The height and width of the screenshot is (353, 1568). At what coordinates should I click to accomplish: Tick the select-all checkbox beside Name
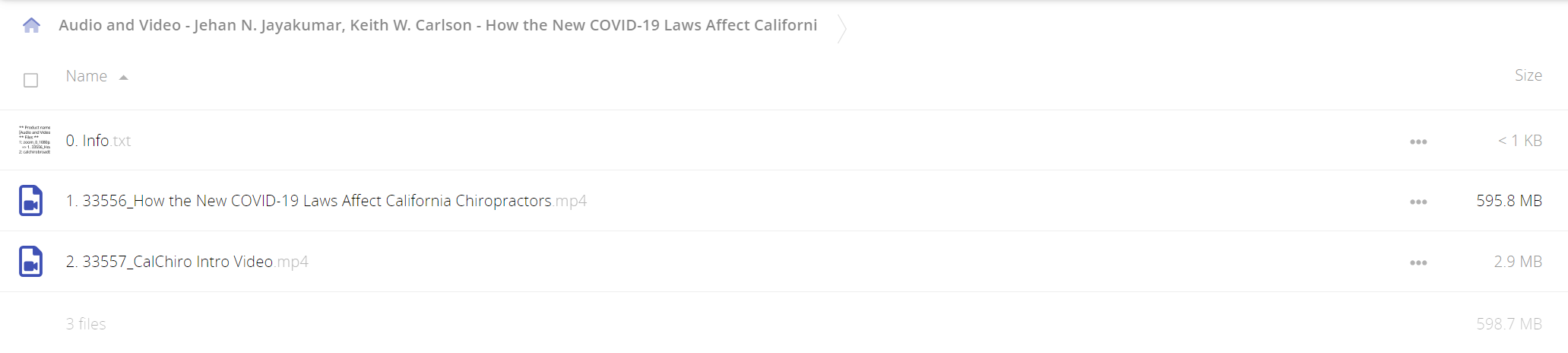[x=31, y=80]
